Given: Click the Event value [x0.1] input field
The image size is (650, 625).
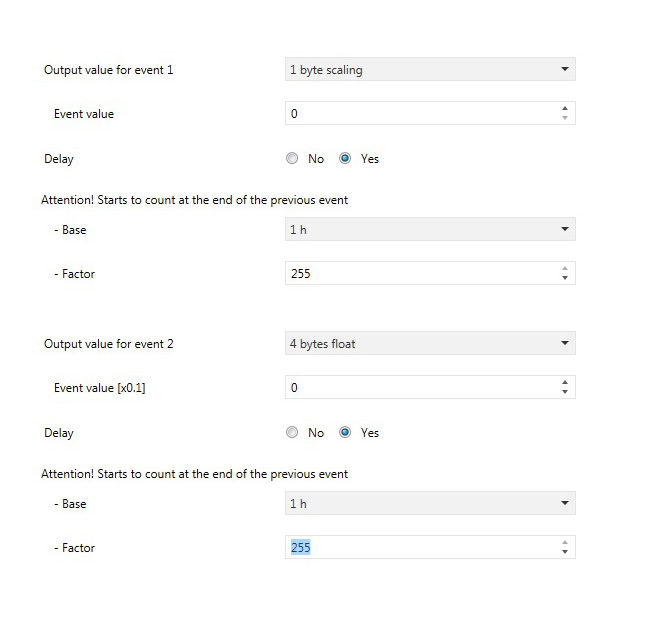Looking at the screenshot, I should pos(420,387).
